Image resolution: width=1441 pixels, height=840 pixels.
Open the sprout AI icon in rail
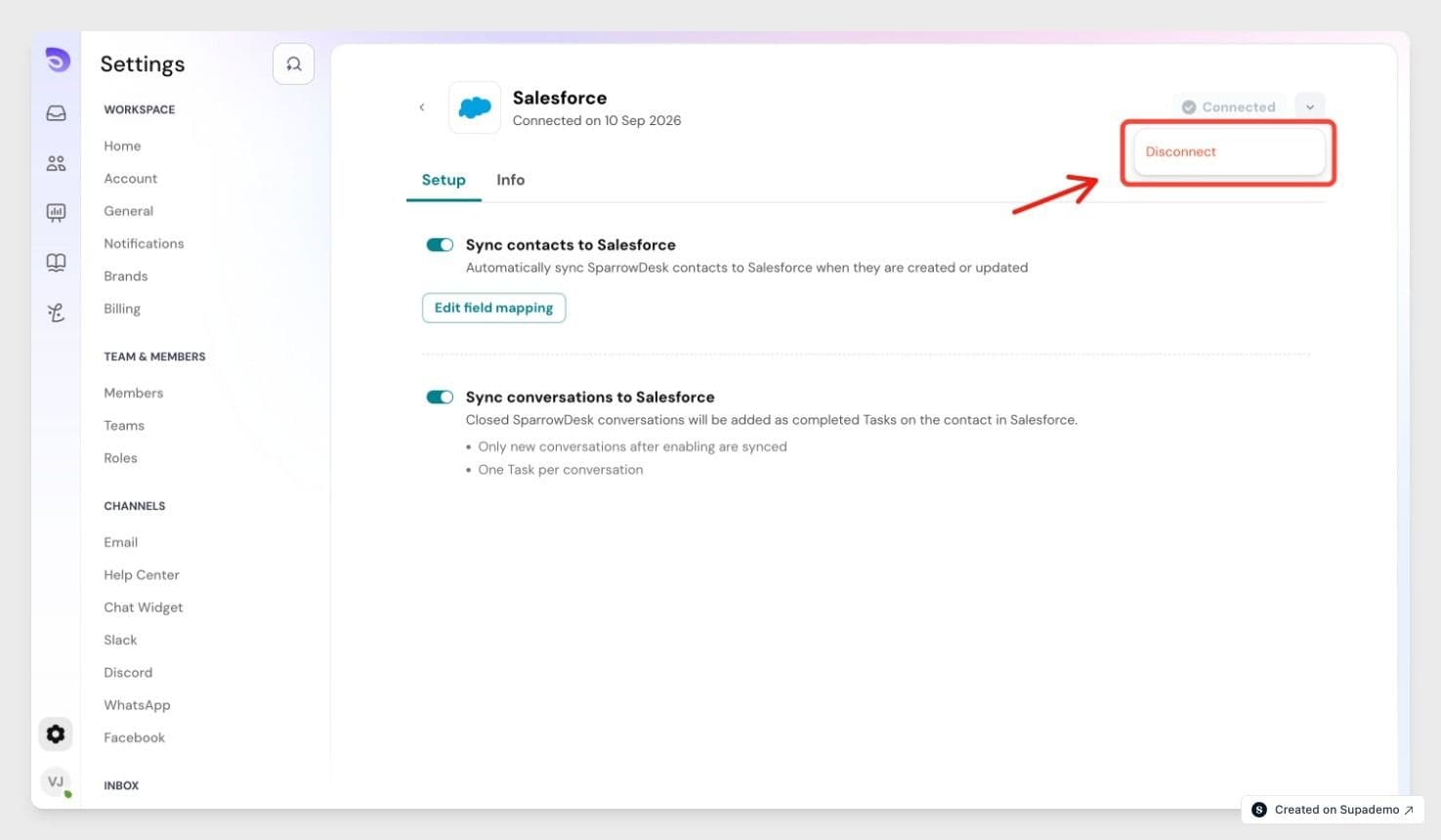57,313
